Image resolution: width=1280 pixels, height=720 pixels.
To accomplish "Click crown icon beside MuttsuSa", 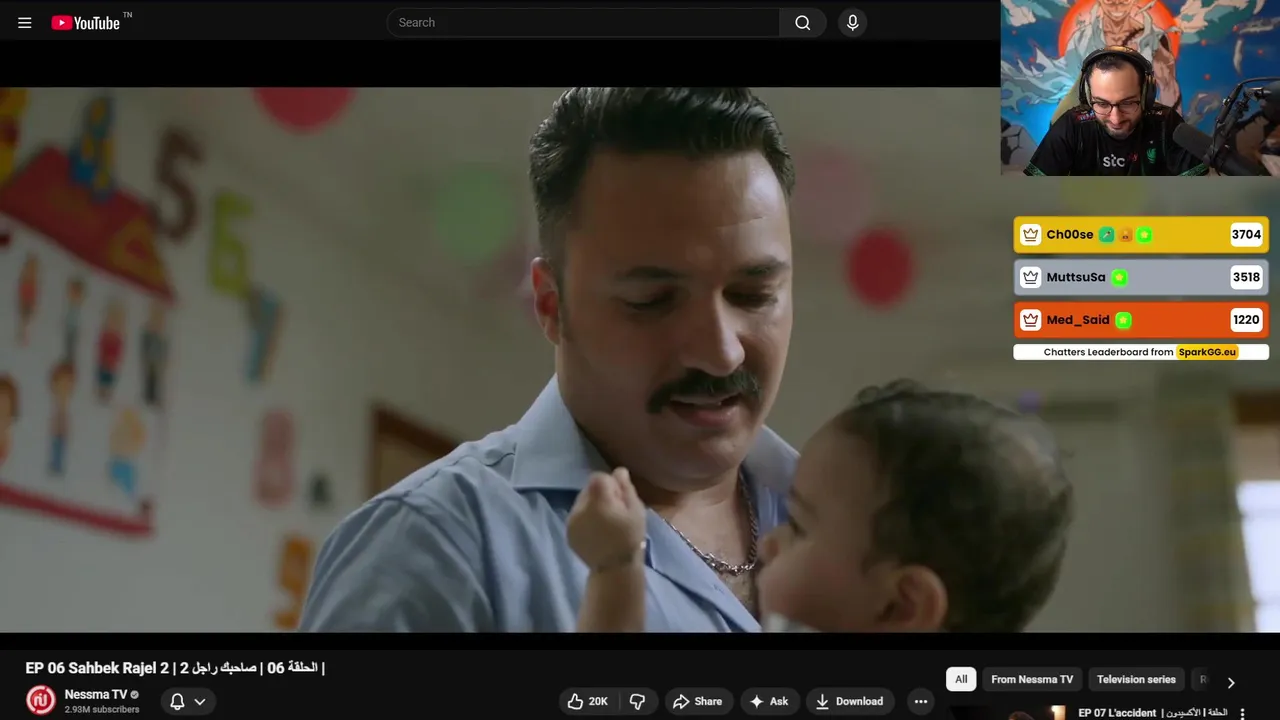I will point(1030,277).
